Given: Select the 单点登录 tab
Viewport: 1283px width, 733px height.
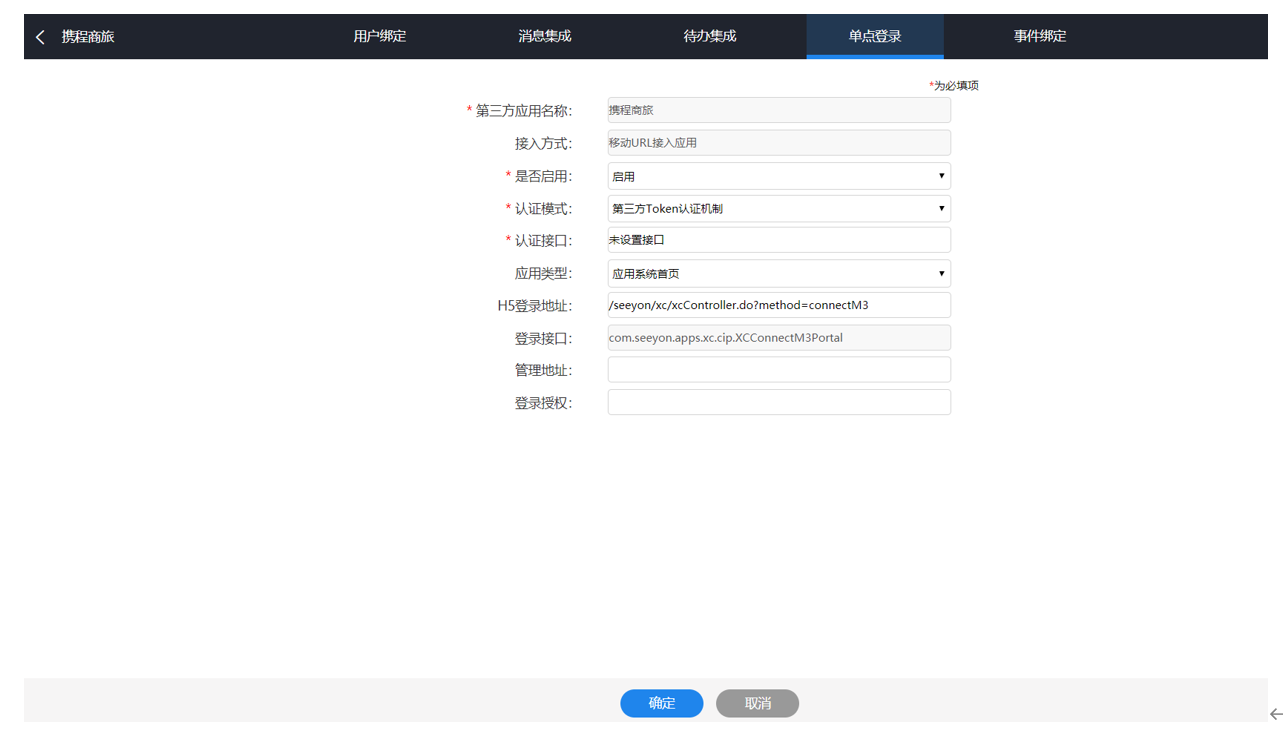Looking at the screenshot, I should 874,37.
